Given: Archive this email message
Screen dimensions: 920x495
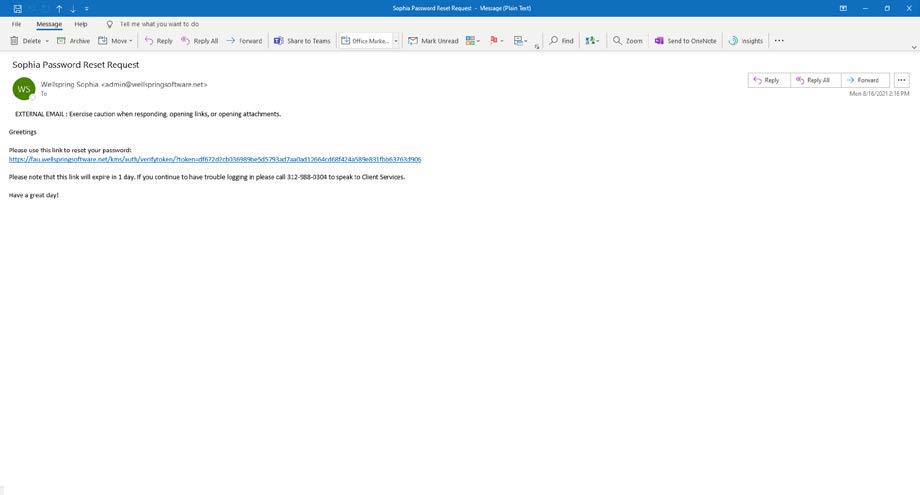Looking at the screenshot, I should 73,41.
